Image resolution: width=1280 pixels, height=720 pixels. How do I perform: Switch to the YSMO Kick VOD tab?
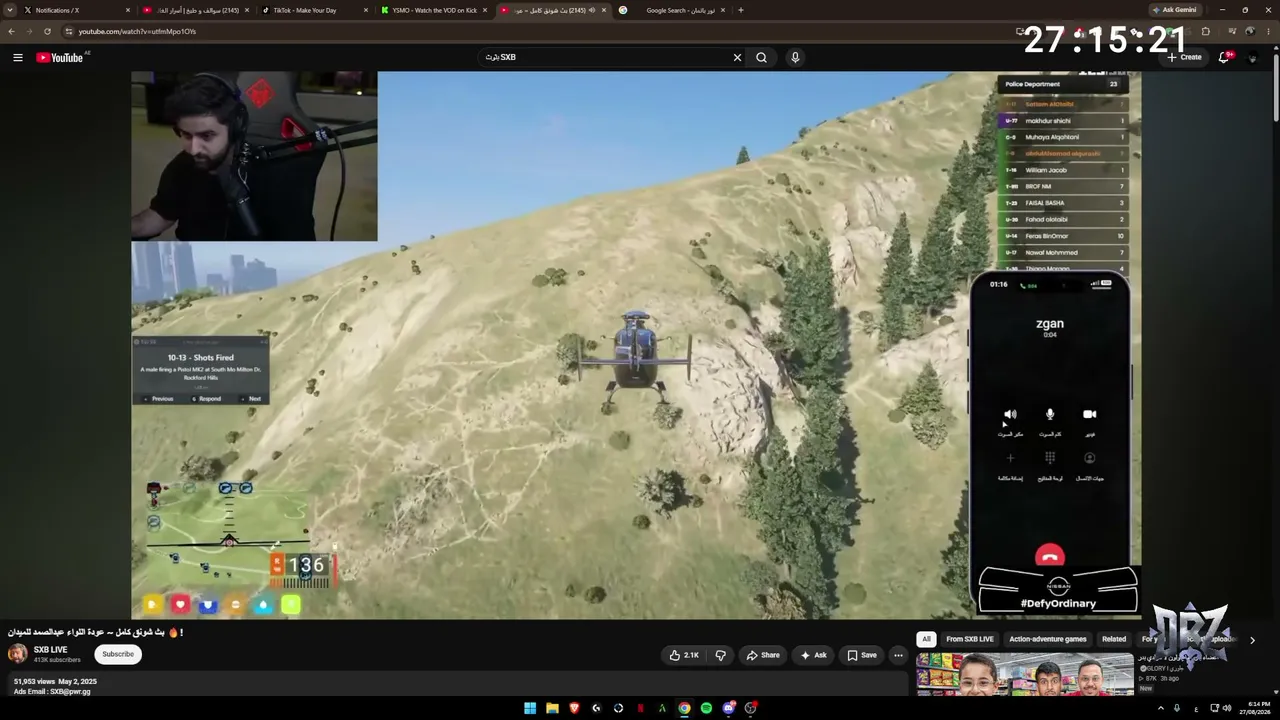433,10
